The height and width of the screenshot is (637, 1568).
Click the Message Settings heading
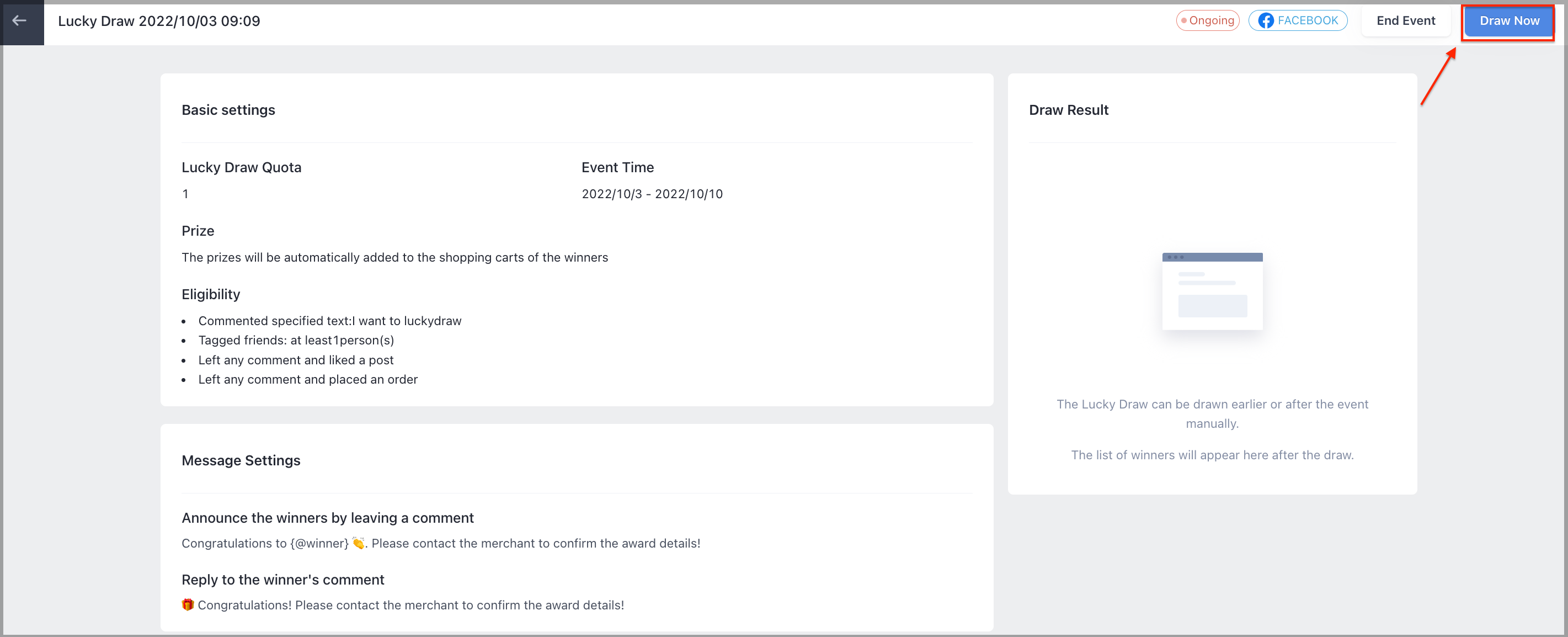(241, 460)
